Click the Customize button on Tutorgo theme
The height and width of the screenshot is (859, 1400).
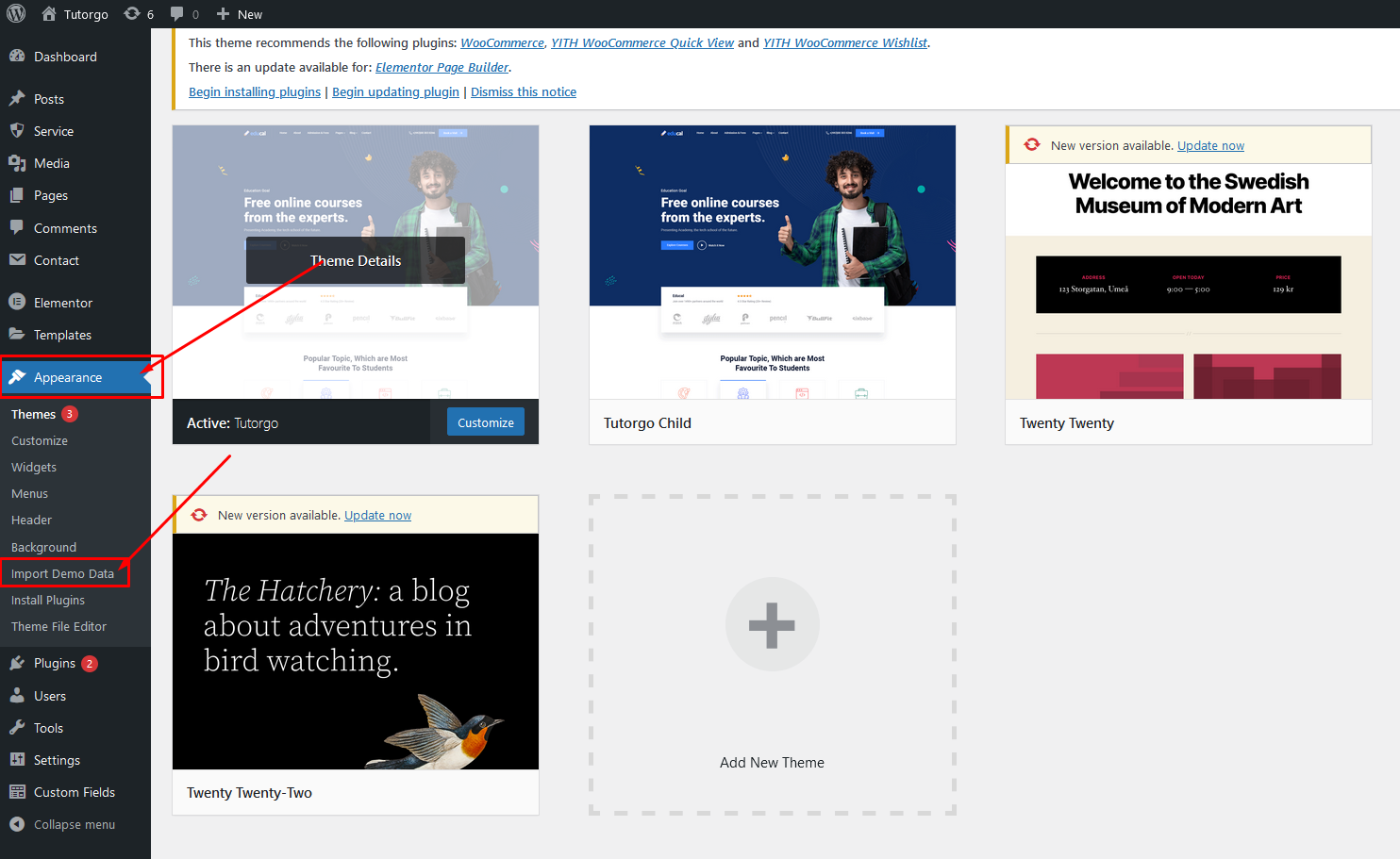(486, 422)
